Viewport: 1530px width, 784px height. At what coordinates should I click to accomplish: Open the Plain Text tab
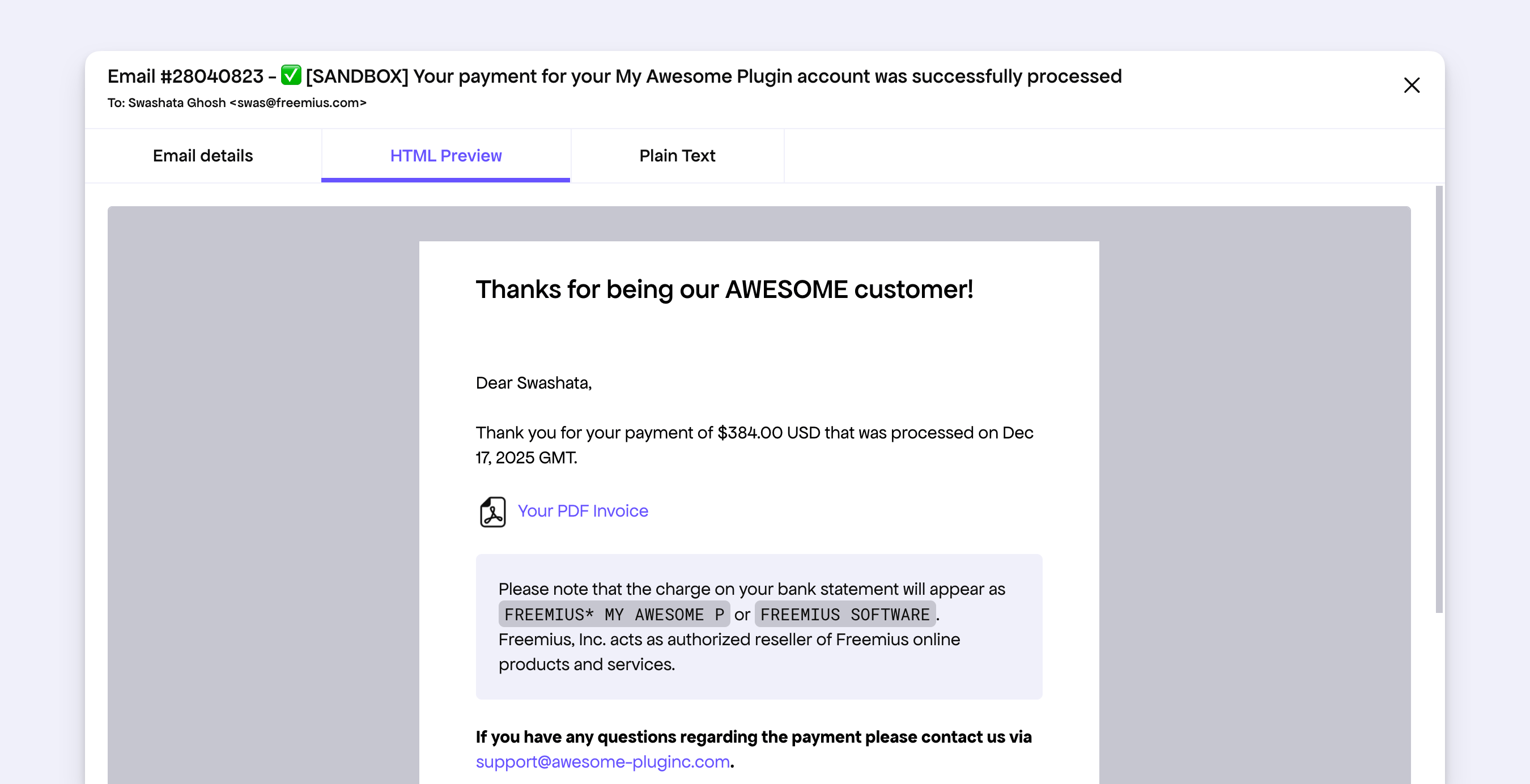pos(677,156)
